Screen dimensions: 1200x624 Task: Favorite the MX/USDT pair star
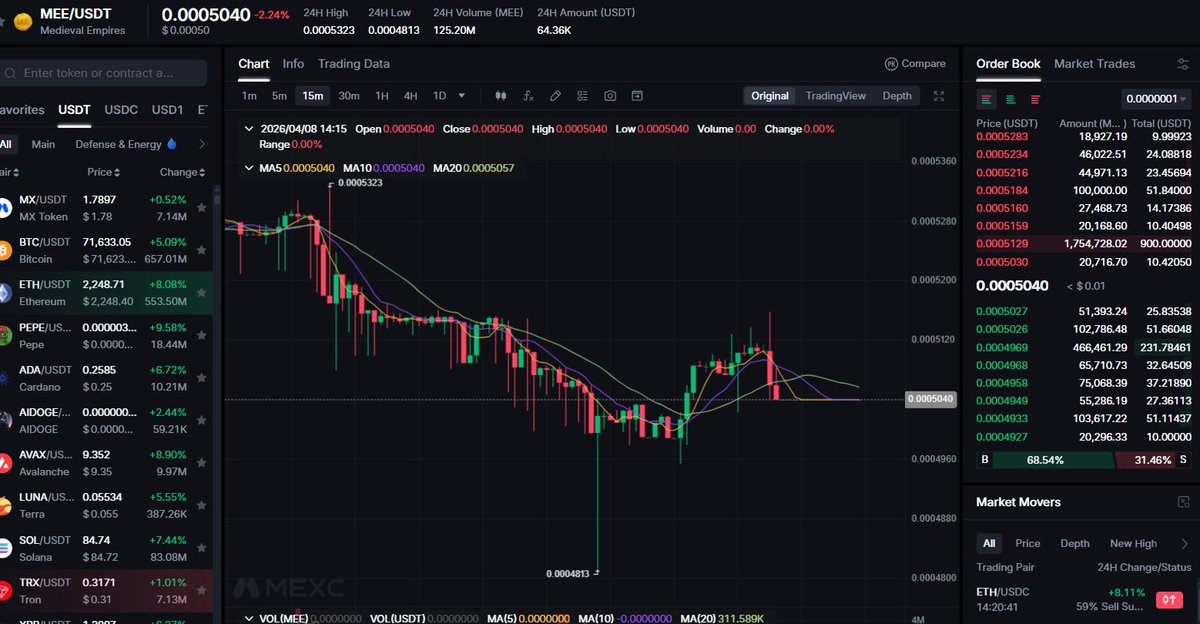202,208
